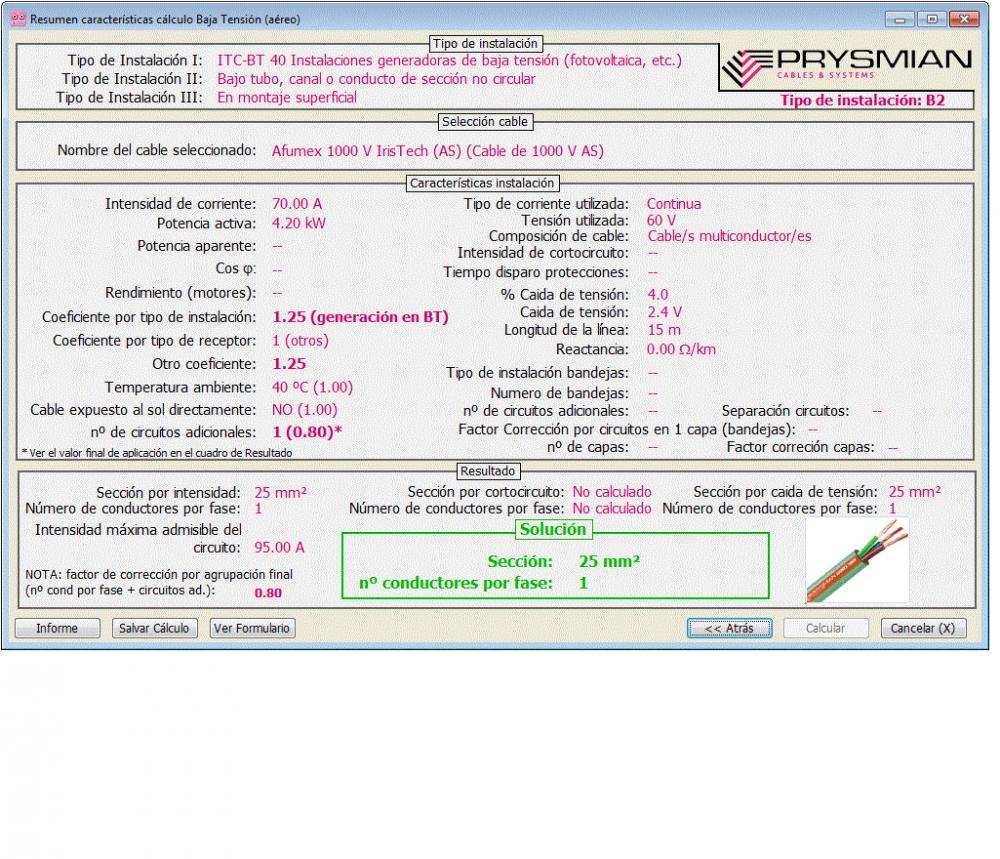
Task: Click the '1 (otros)' receptor coefficient
Action: (x=300, y=341)
